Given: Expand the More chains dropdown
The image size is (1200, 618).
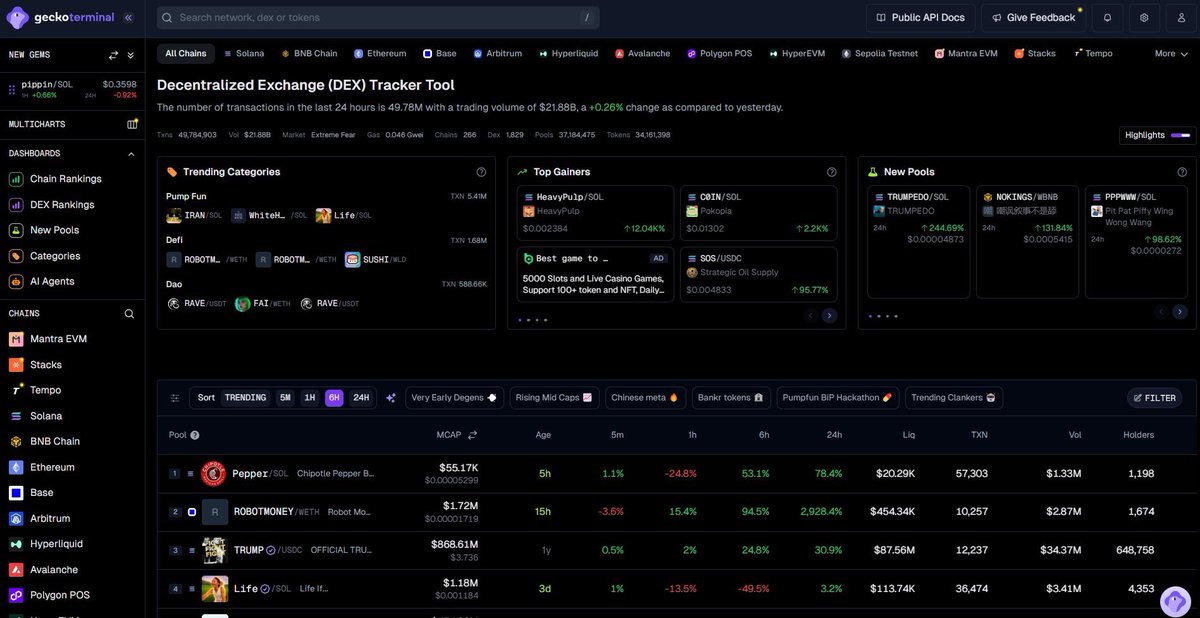Looking at the screenshot, I should (x=1172, y=54).
